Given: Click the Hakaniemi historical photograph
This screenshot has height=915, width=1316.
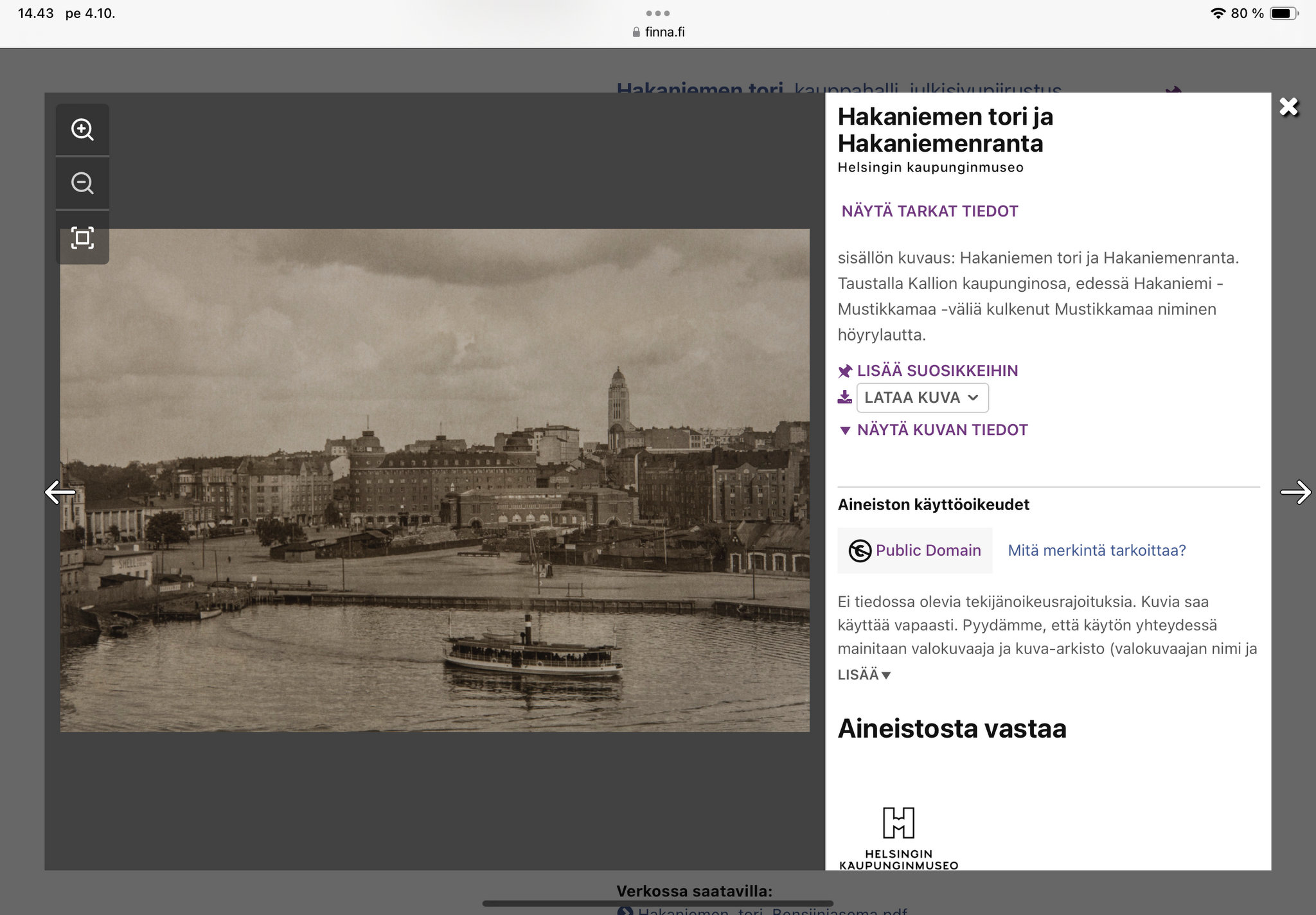Looking at the screenshot, I should tap(434, 480).
